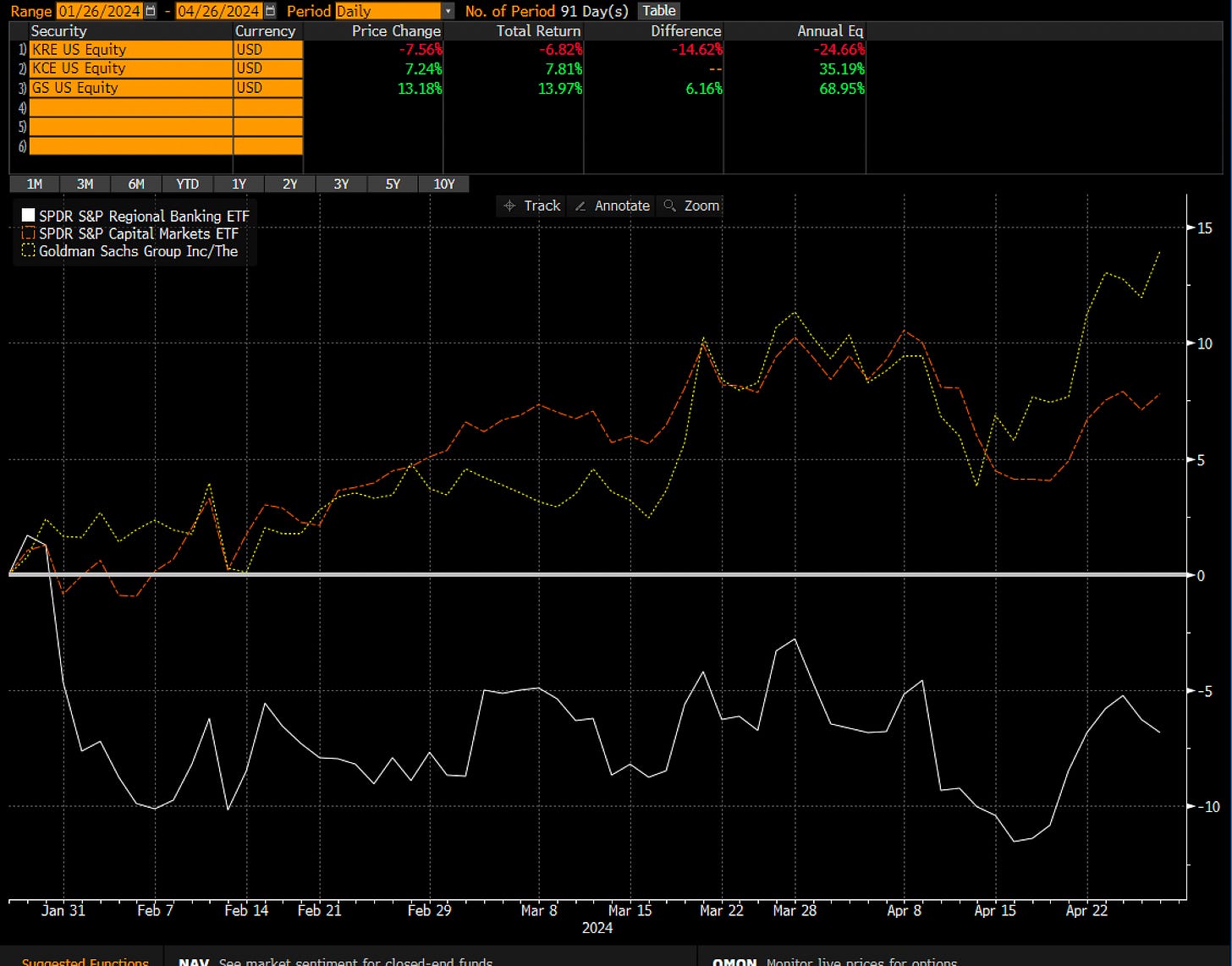This screenshot has width=1232, height=966.
Task: Click the Mar 28 x-axis date label
Action: point(795,910)
